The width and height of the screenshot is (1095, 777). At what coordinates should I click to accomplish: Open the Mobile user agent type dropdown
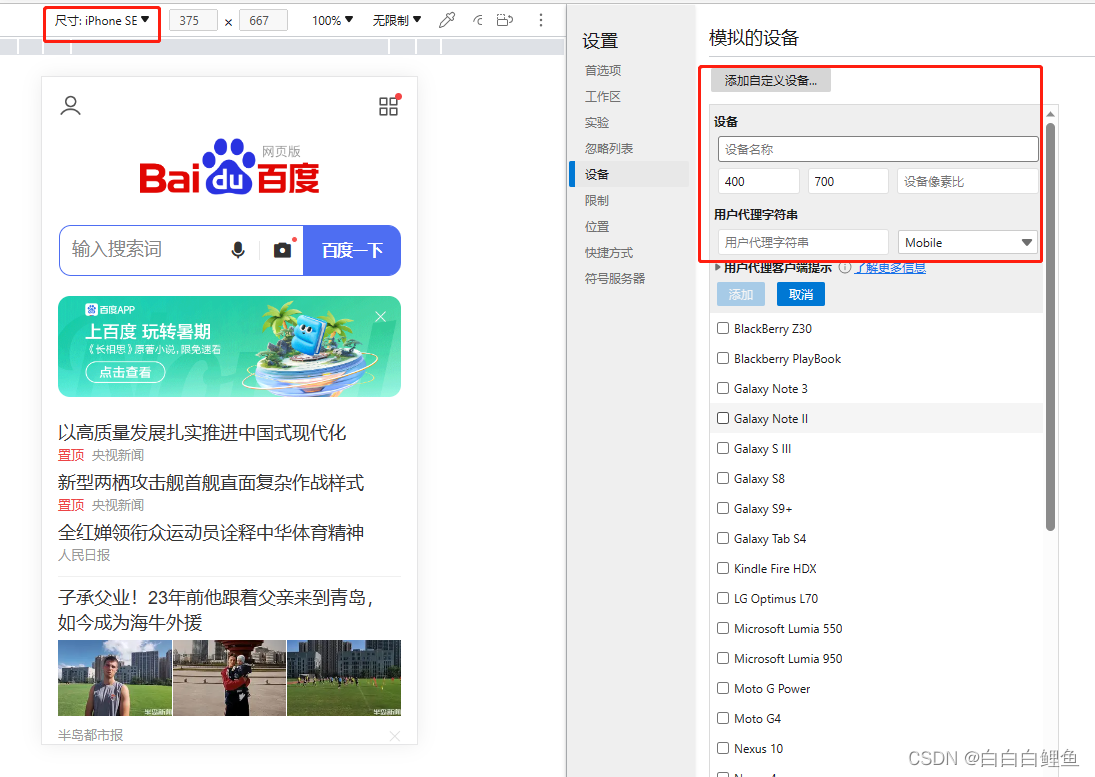click(x=968, y=242)
